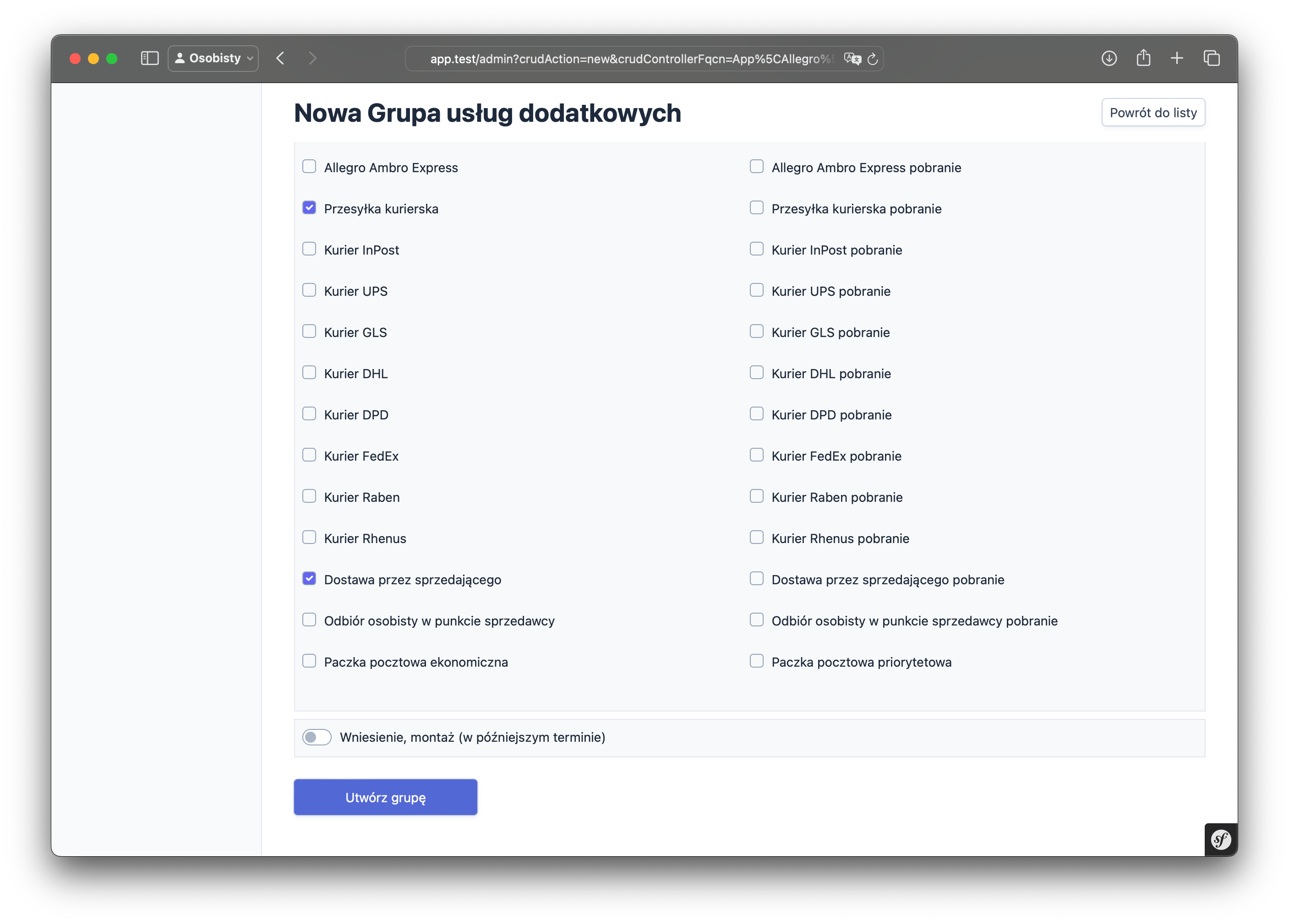Check Kurier Raben pobranie checkbox
Screen dimensions: 1289x924
[x=756, y=496]
